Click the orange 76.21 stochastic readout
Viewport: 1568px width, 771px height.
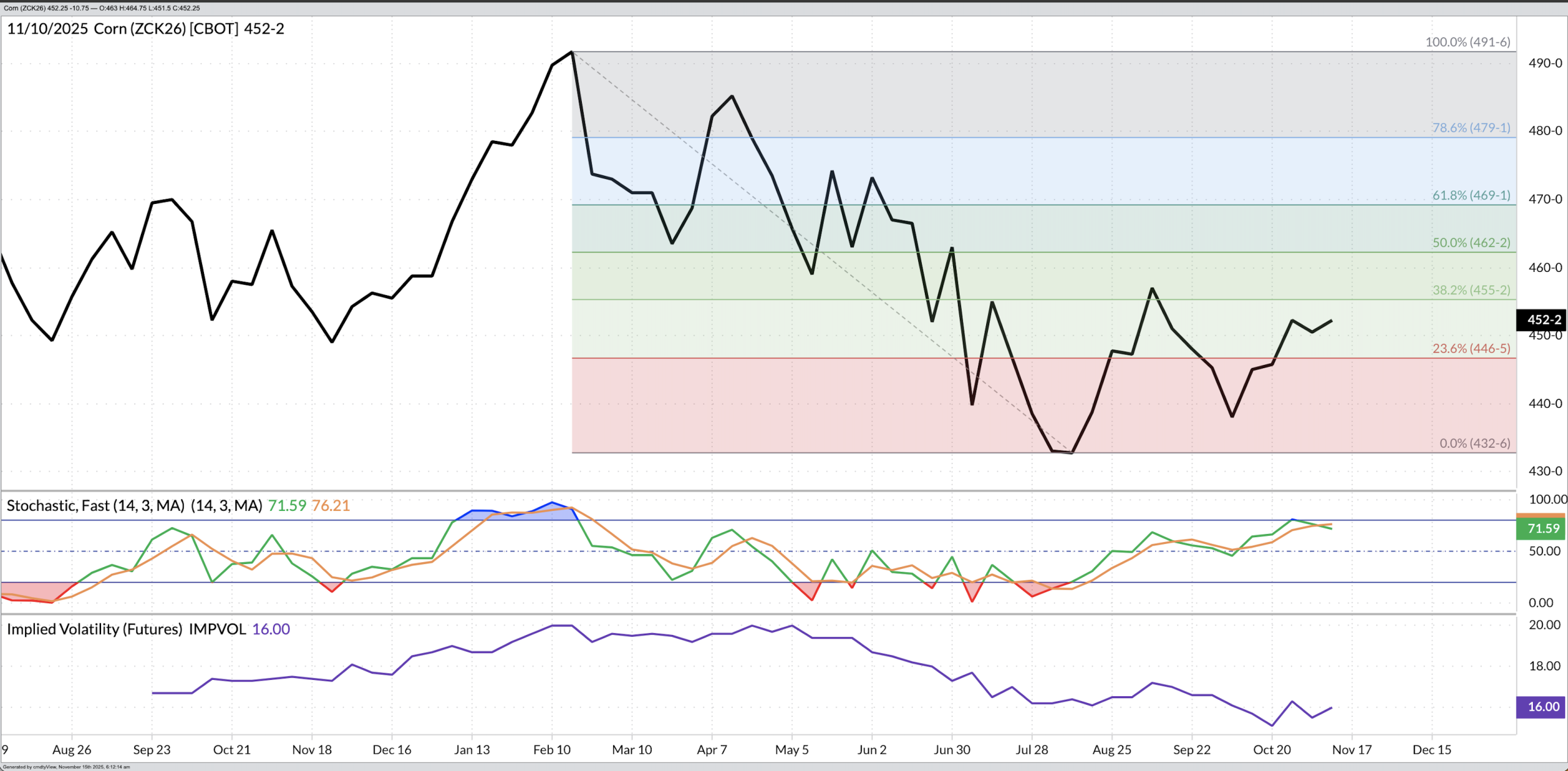(331, 506)
